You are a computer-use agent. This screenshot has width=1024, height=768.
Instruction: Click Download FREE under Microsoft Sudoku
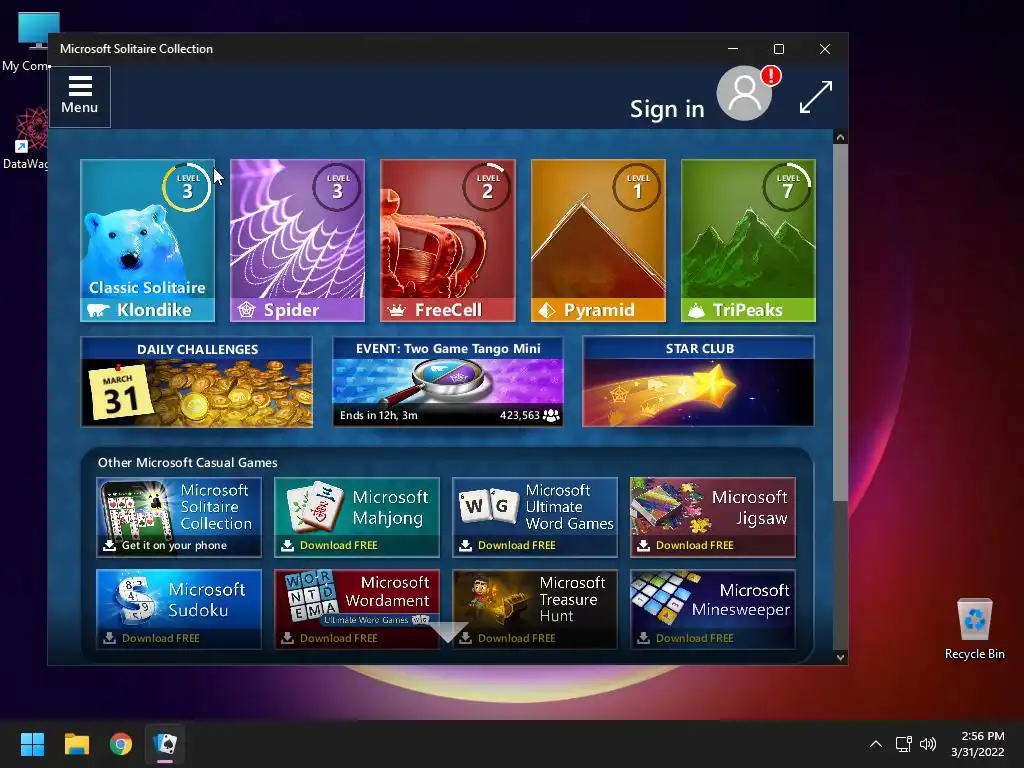tap(161, 638)
